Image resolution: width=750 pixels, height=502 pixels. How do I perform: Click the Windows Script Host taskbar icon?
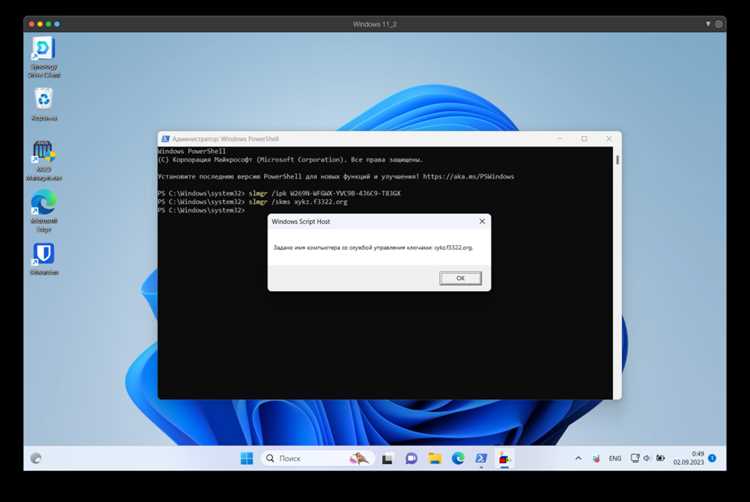click(x=505, y=459)
